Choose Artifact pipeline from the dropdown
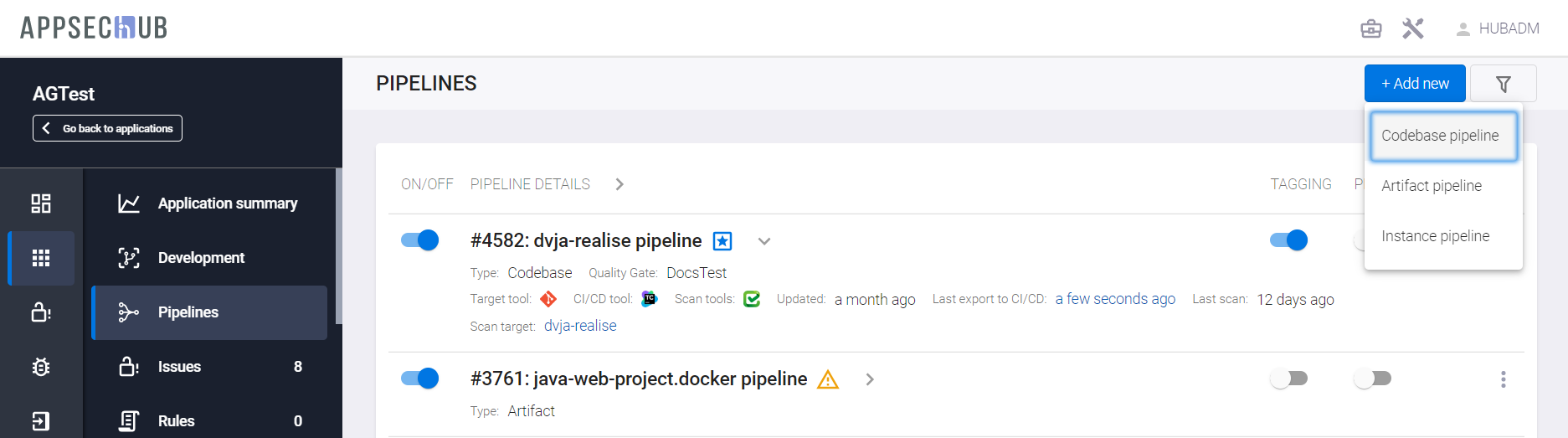 1431,186
